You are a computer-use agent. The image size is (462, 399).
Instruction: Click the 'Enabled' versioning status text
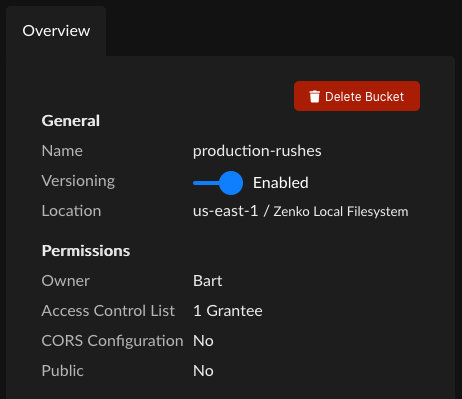click(x=281, y=183)
